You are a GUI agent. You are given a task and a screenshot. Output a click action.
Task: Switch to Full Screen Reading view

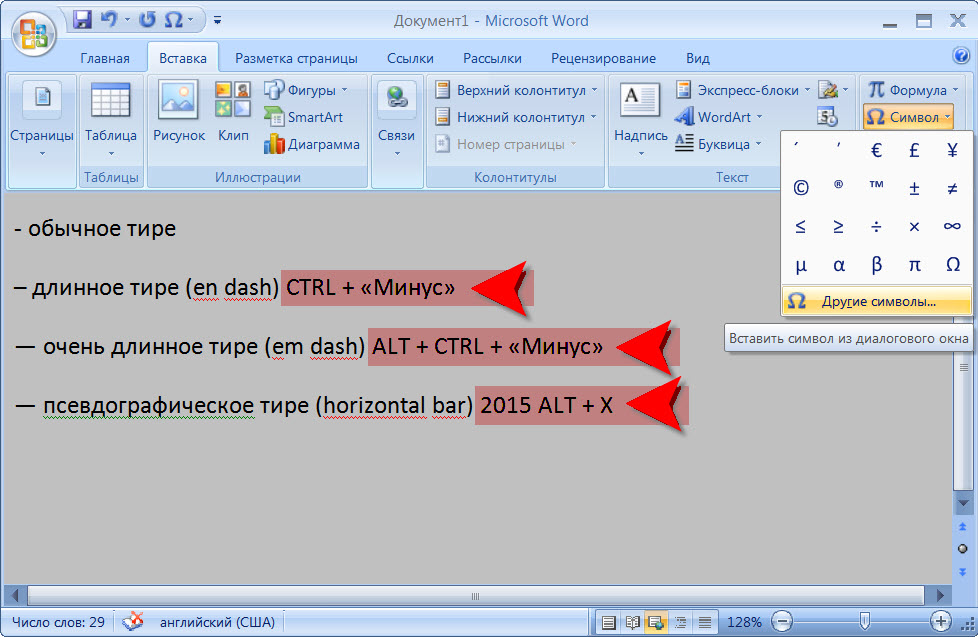632,622
